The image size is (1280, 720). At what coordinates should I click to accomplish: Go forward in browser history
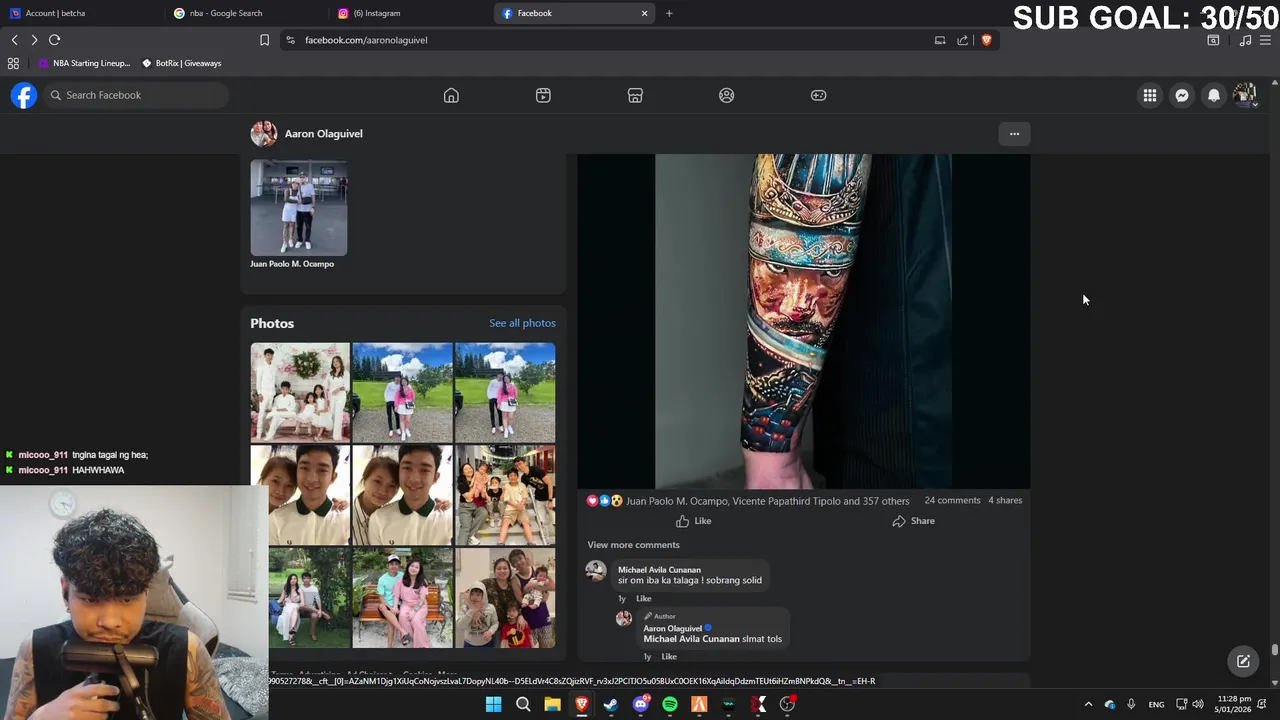coord(34,40)
